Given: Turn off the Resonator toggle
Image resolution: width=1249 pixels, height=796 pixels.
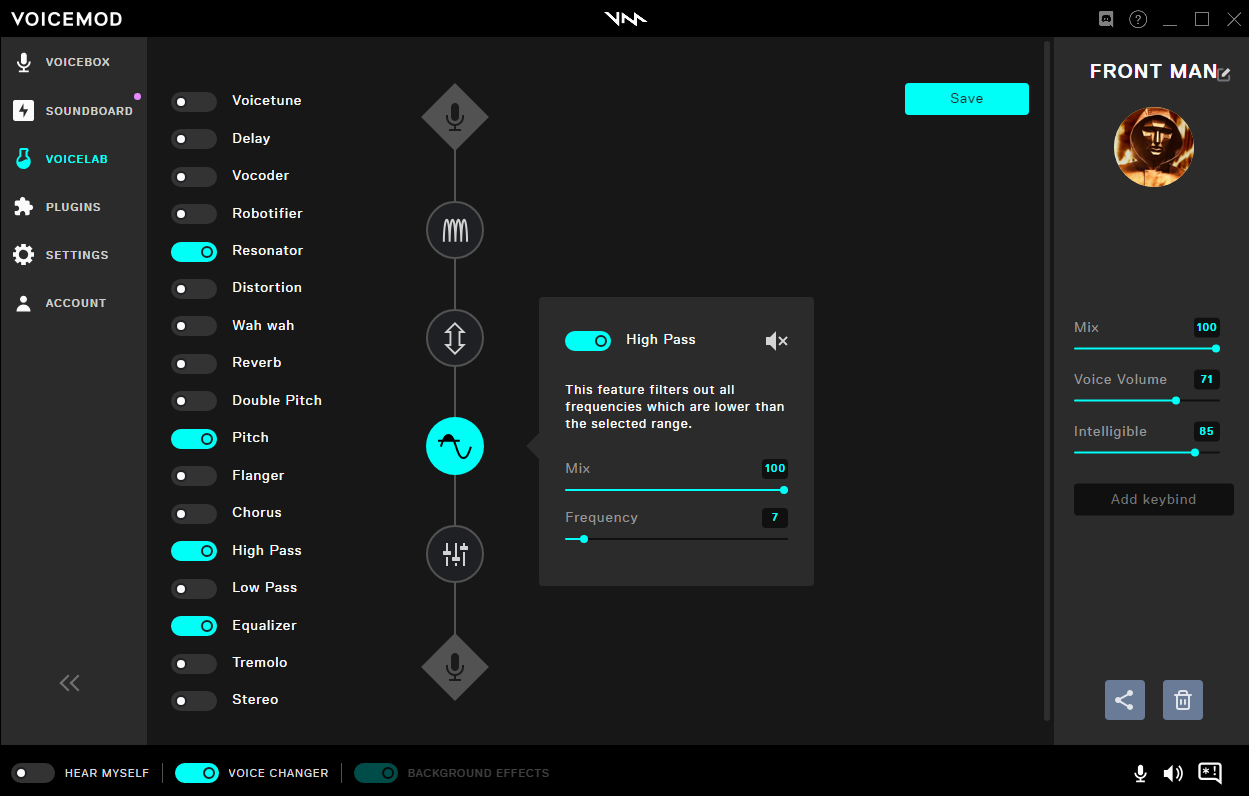Looking at the screenshot, I should (194, 251).
